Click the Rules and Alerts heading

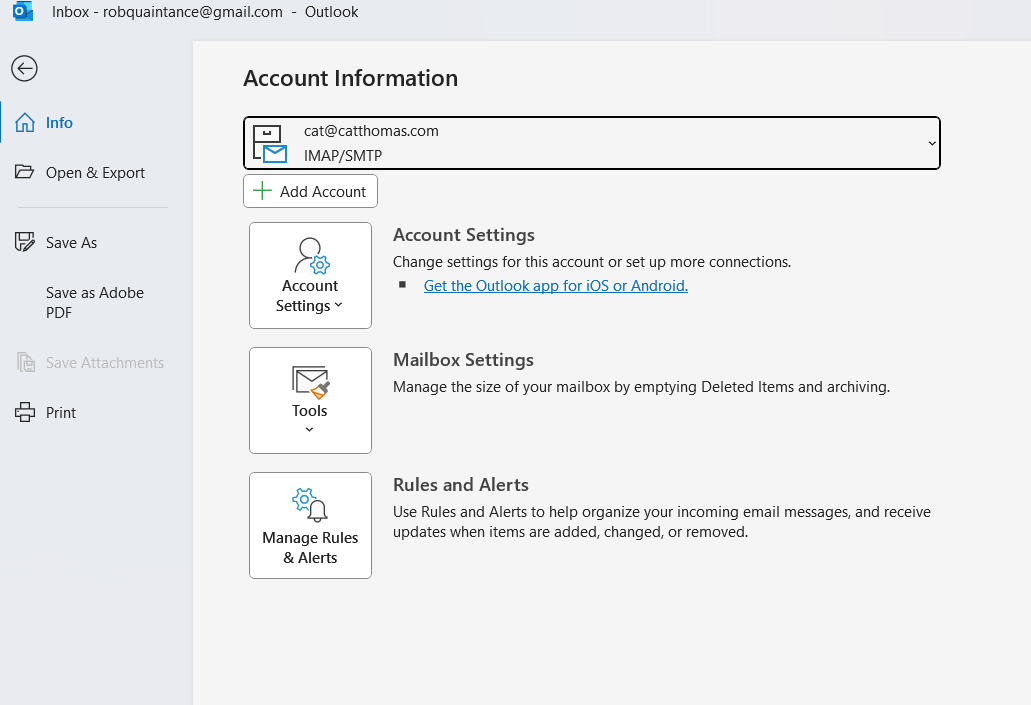click(x=461, y=485)
